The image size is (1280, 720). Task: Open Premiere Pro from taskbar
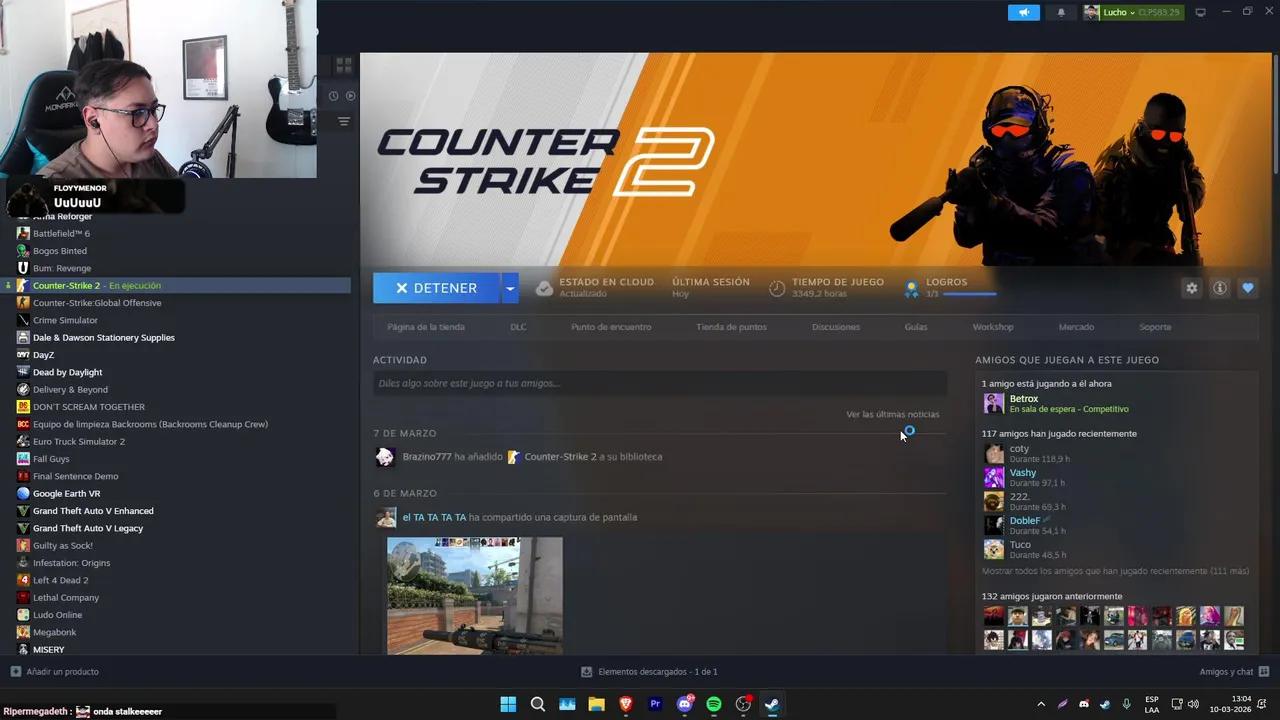655,704
